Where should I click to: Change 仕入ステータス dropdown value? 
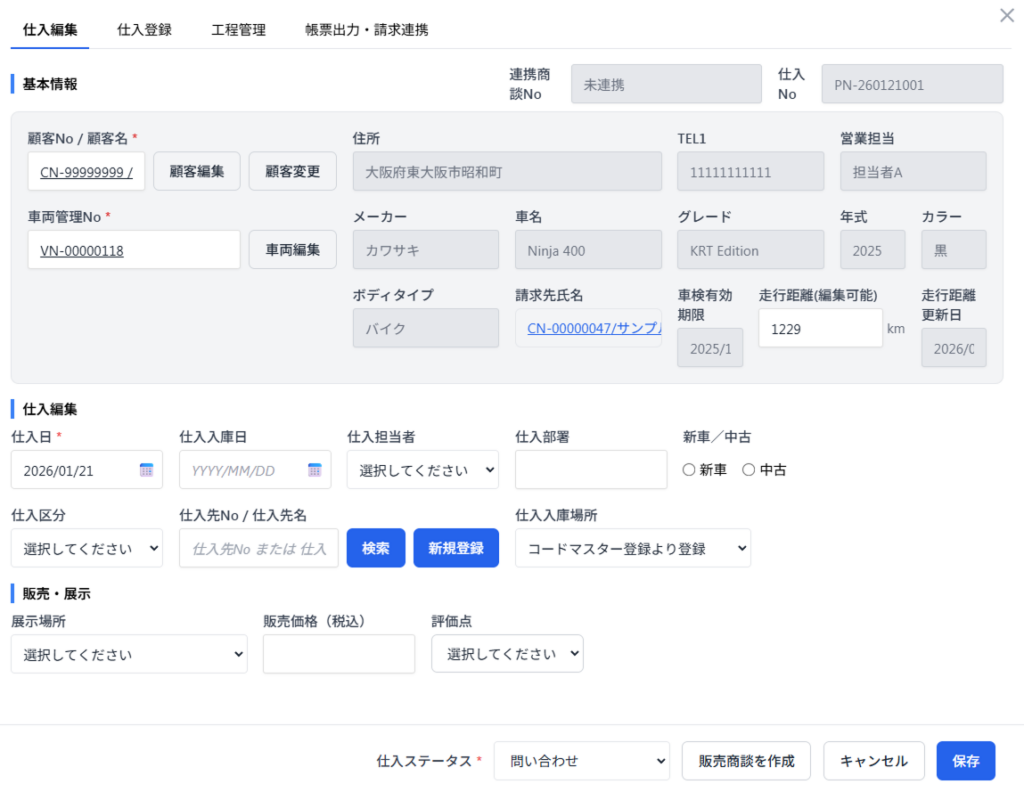[581, 761]
